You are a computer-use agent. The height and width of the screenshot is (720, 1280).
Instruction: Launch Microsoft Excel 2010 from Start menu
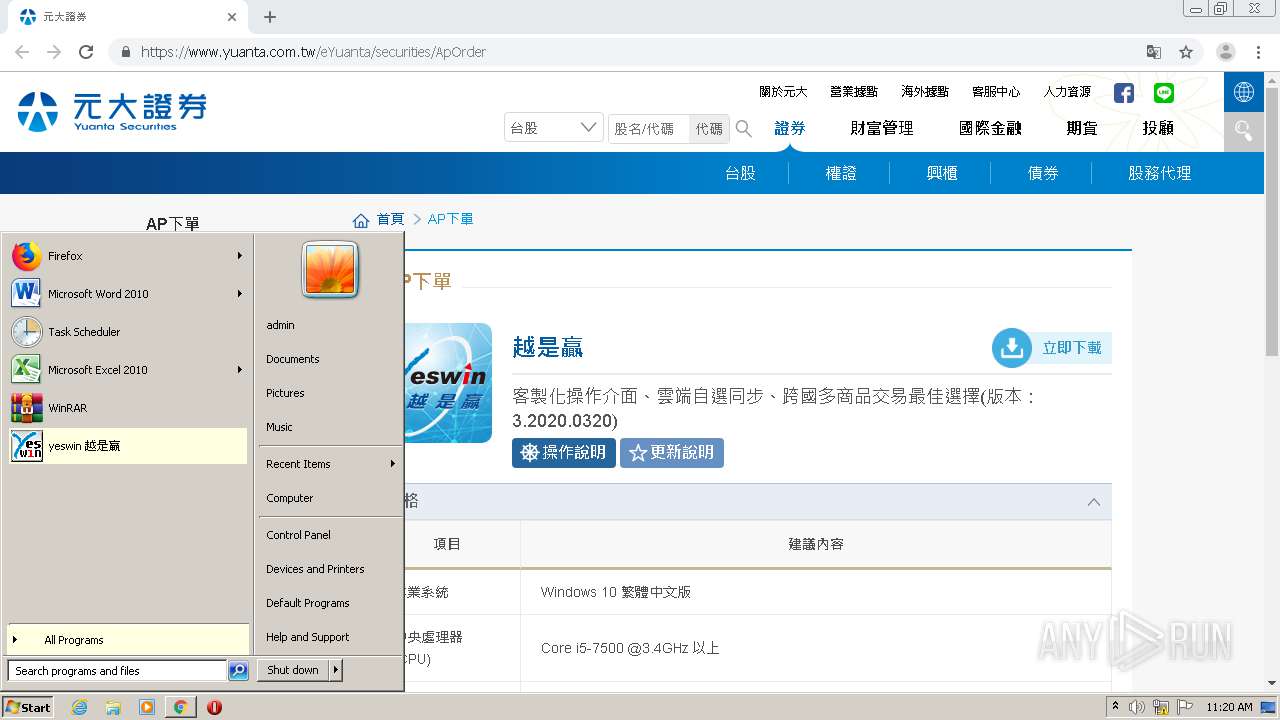point(128,370)
